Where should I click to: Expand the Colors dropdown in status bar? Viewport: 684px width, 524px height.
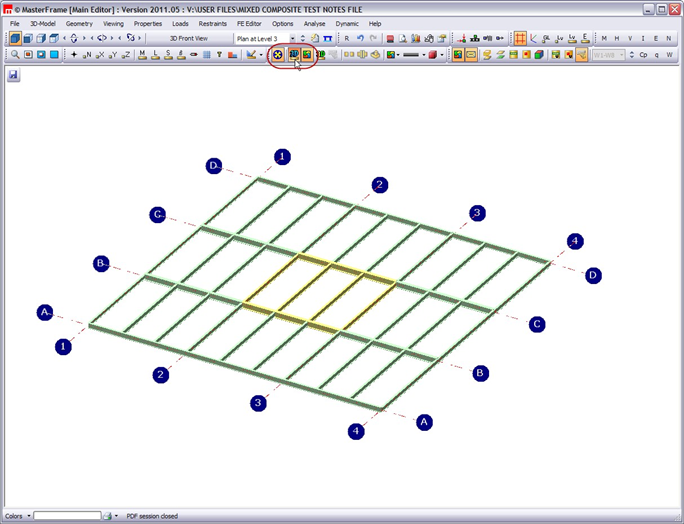point(29,516)
